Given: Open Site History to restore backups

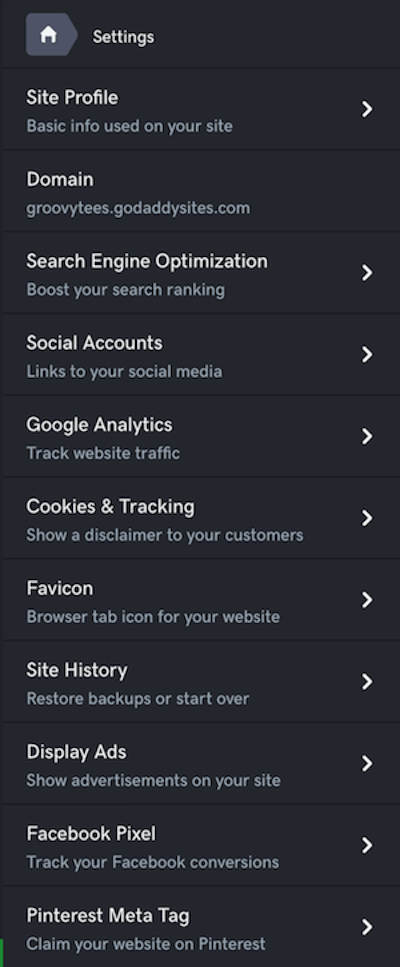Looking at the screenshot, I should coord(201,682).
